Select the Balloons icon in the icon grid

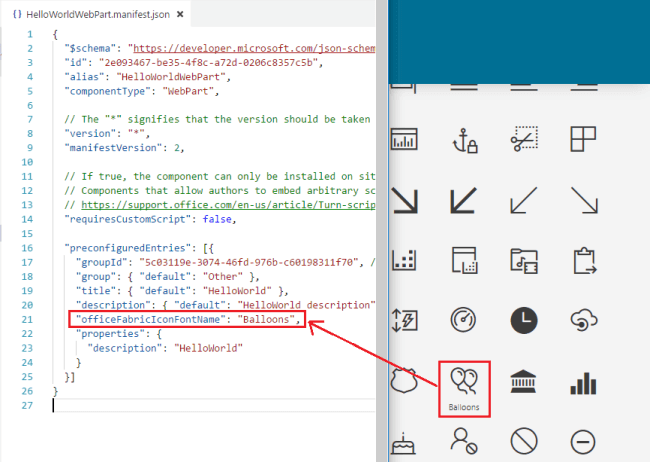[464, 381]
